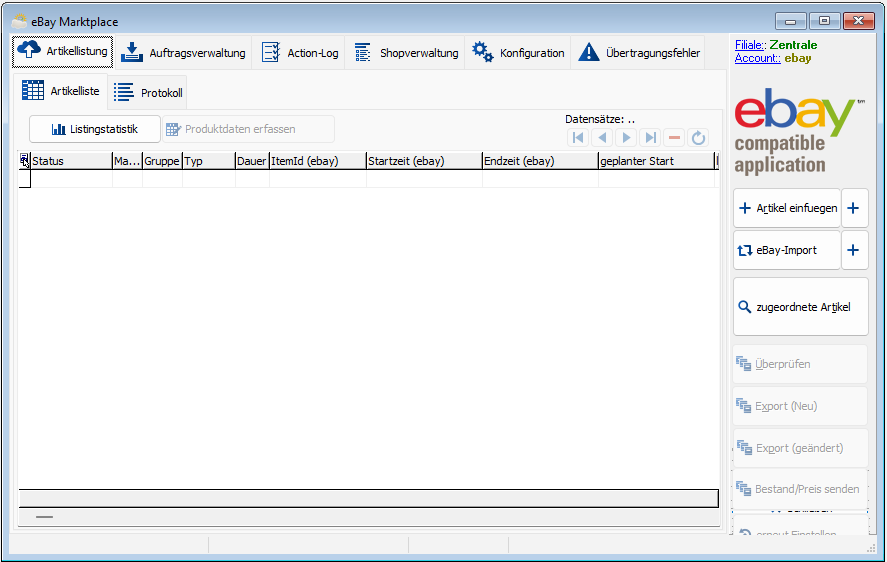Viewport: 887px width, 562px height.
Task: Click the empty first row Status cell
Action: point(71,179)
